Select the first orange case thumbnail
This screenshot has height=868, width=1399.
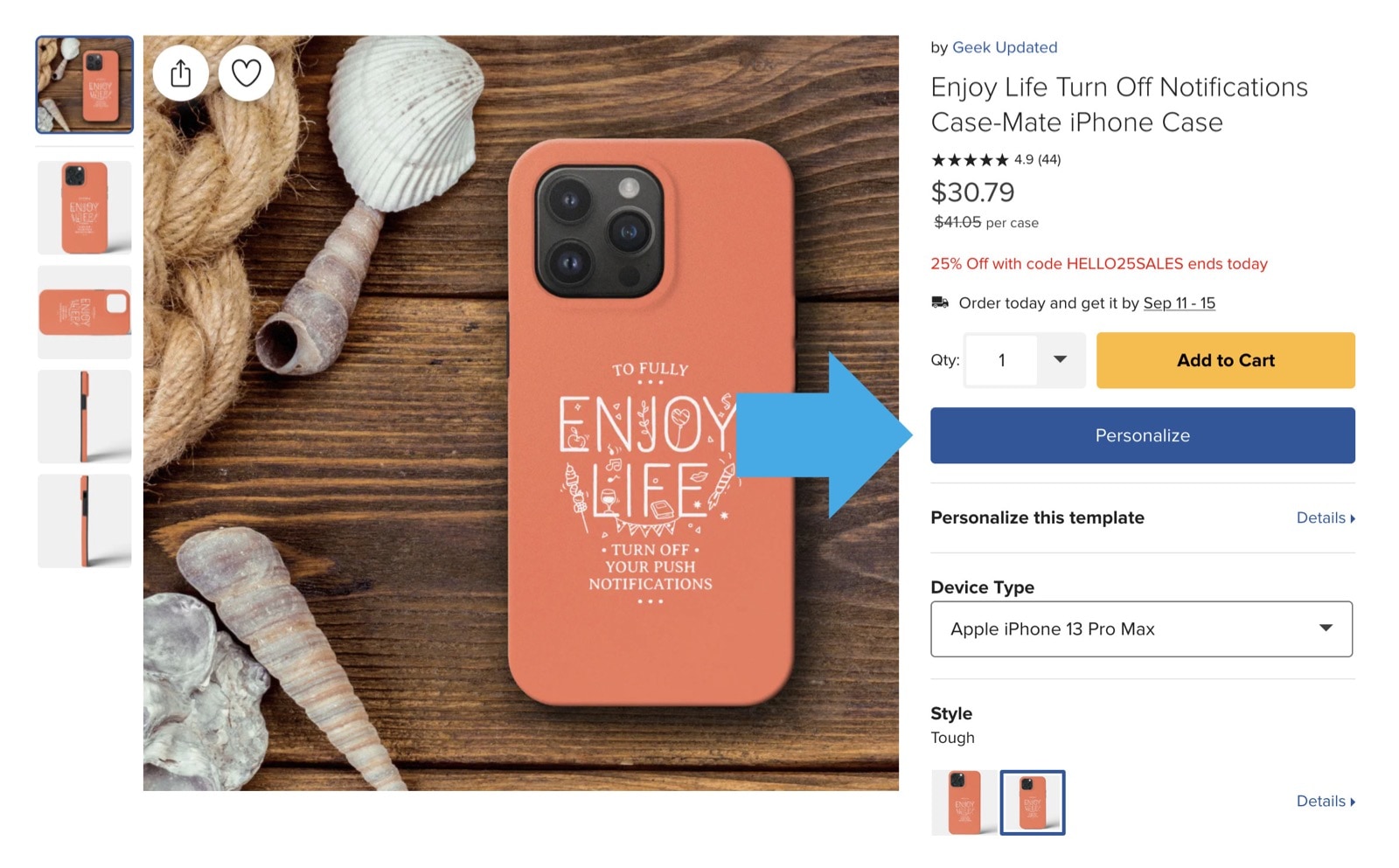click(85, 85)
